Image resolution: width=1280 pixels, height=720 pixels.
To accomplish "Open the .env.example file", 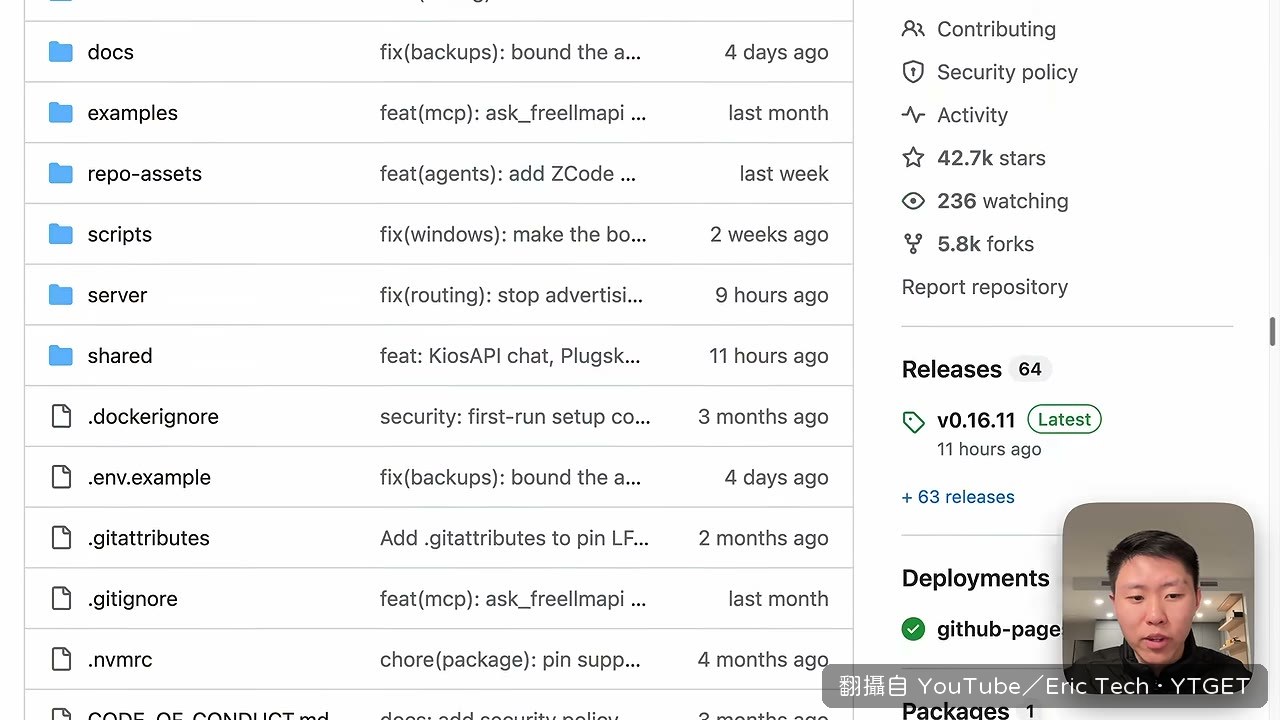I will tap(149, 477).
